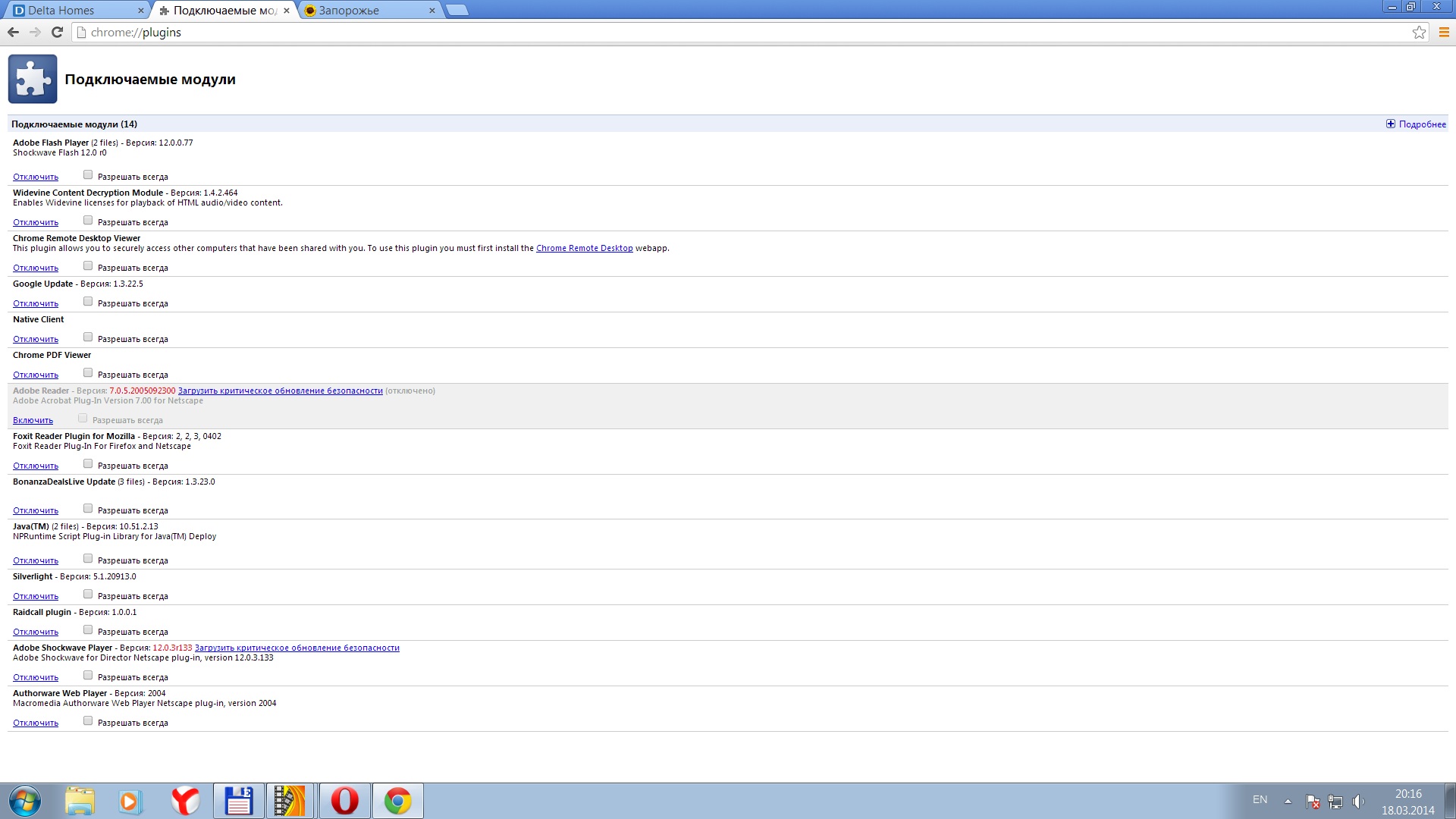Disable the Raidcall plugin
The width and height of the screenshot is (1456, 819).
(36, 632)
